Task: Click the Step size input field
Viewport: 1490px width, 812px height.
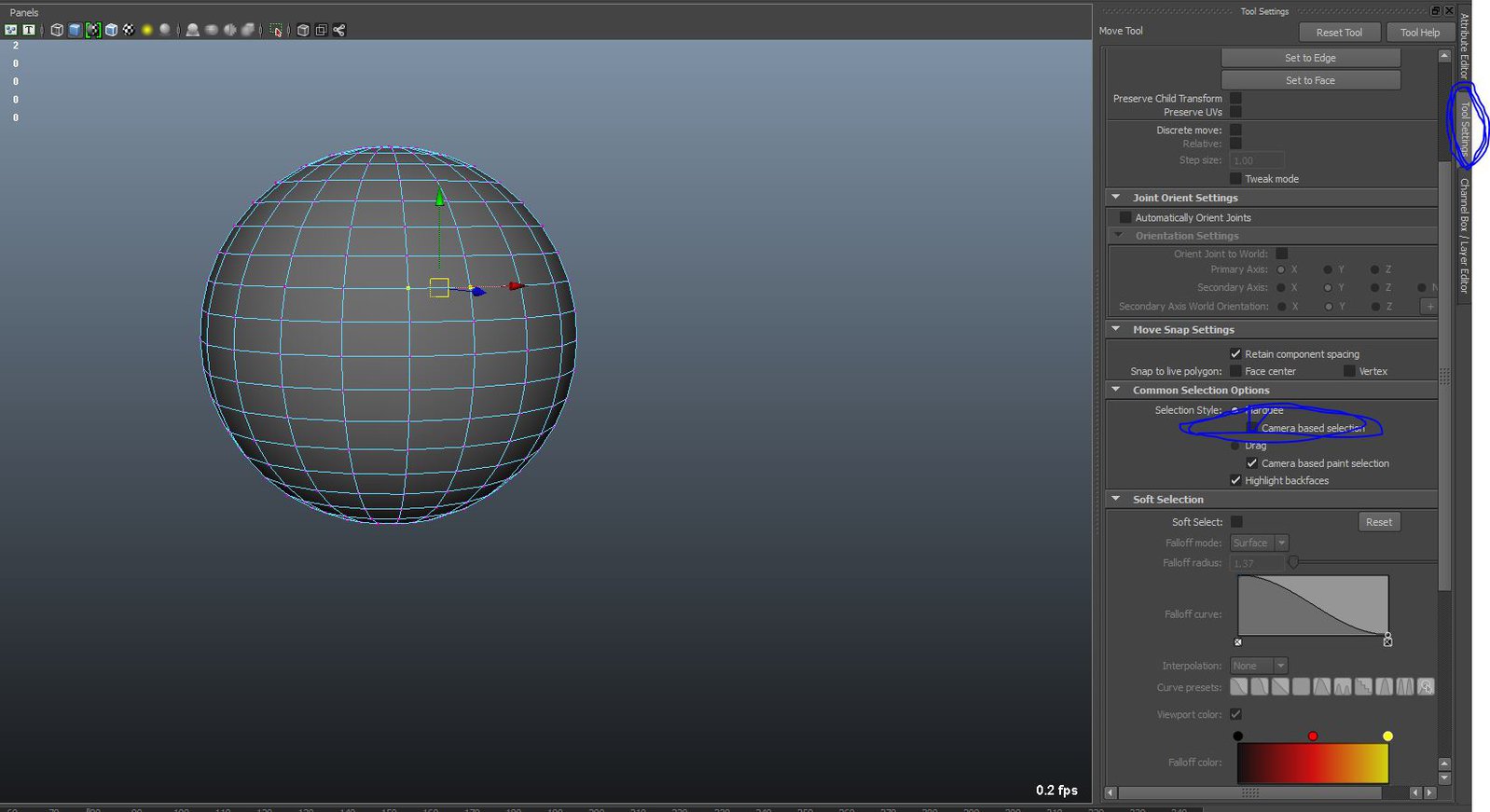Action: [1257, 160]
